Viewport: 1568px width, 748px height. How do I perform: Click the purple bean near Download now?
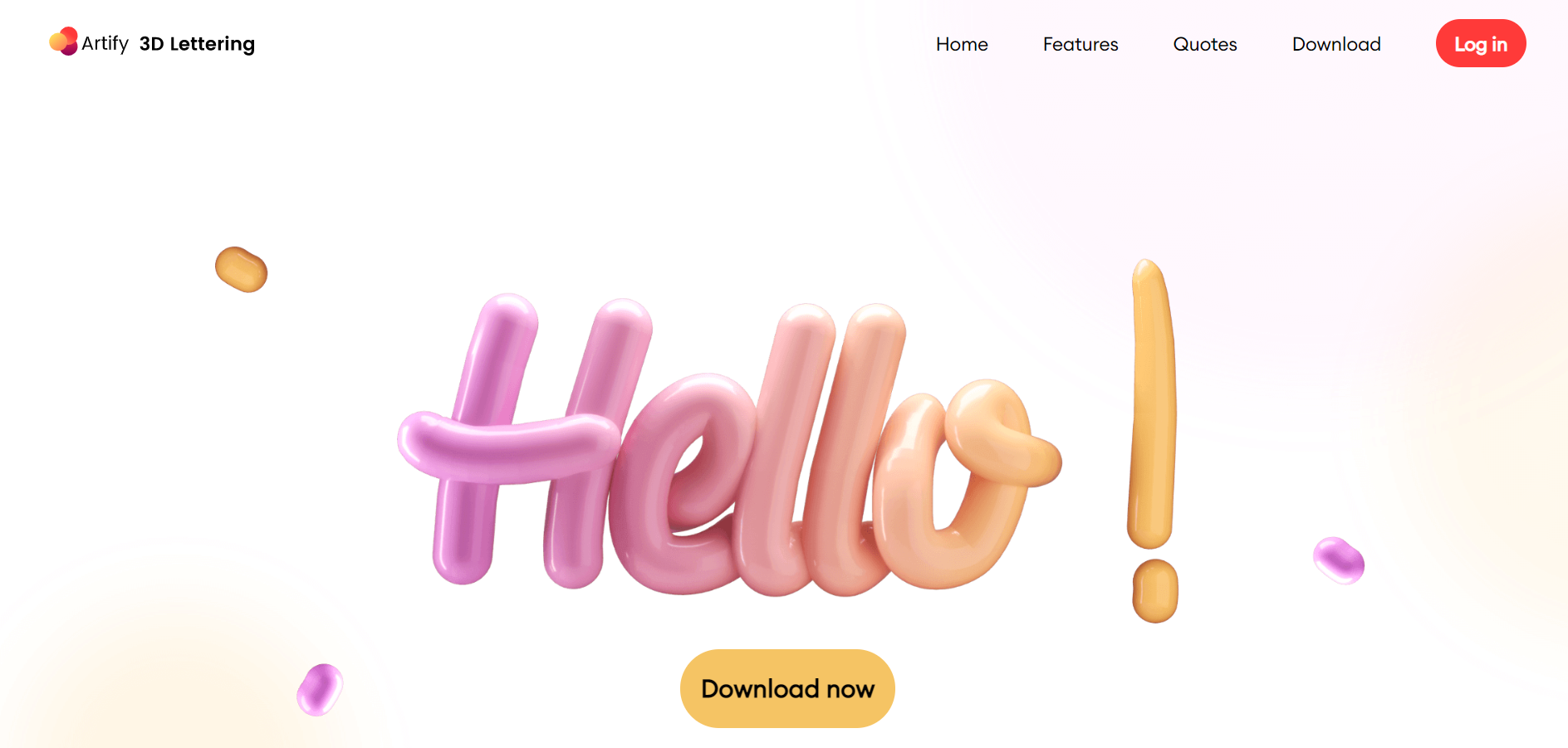tap(320, 689)
